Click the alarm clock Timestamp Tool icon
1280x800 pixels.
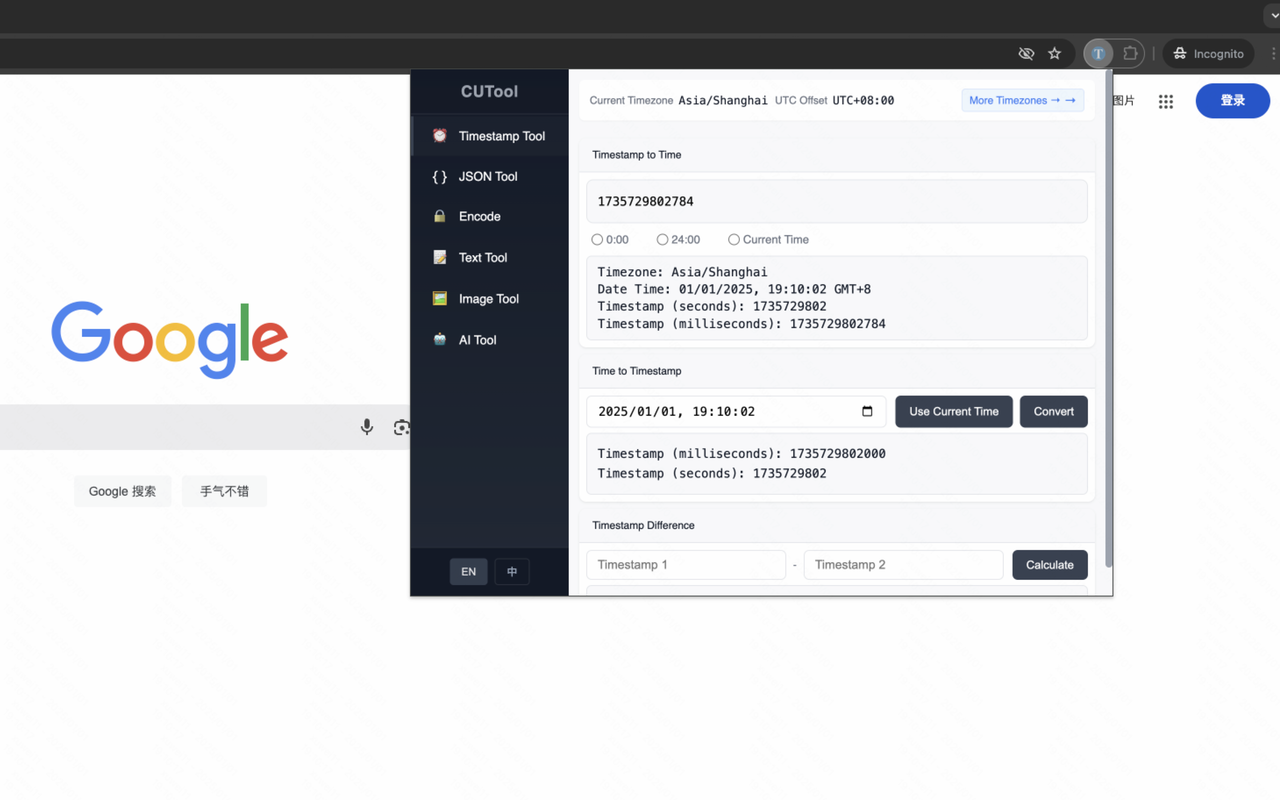(440, 136)
